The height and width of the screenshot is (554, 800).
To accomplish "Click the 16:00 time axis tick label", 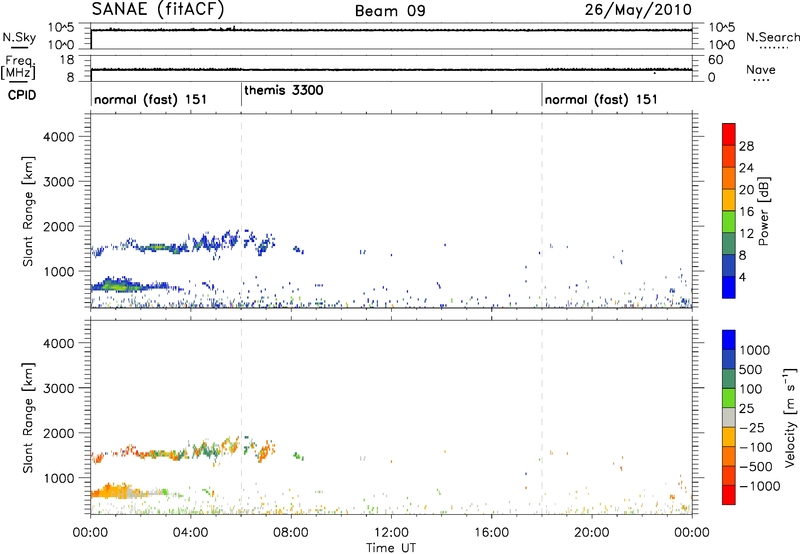I will tap(491, 532).
